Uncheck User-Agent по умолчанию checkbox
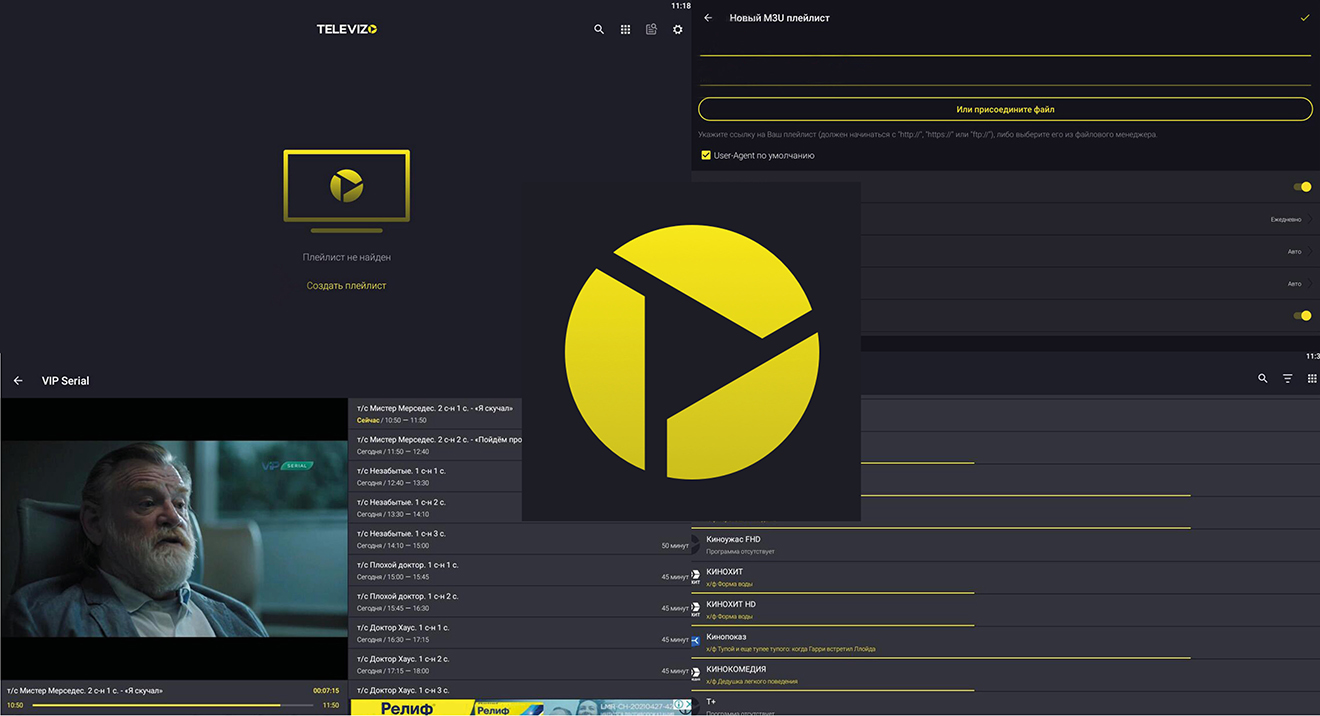 pos(706,156)
